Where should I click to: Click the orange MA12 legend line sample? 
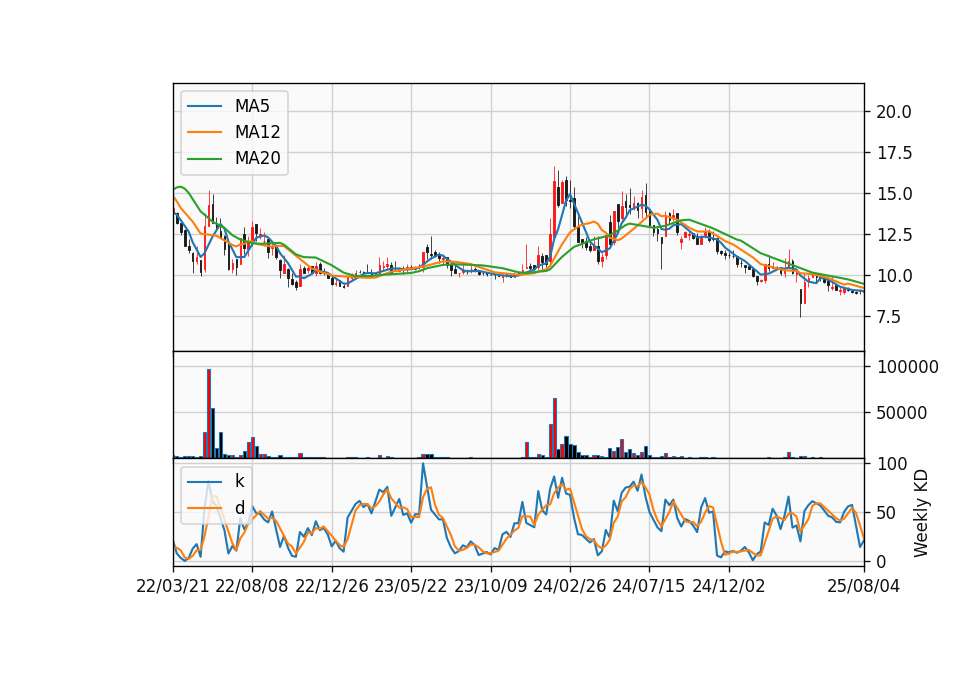(204, 132)
